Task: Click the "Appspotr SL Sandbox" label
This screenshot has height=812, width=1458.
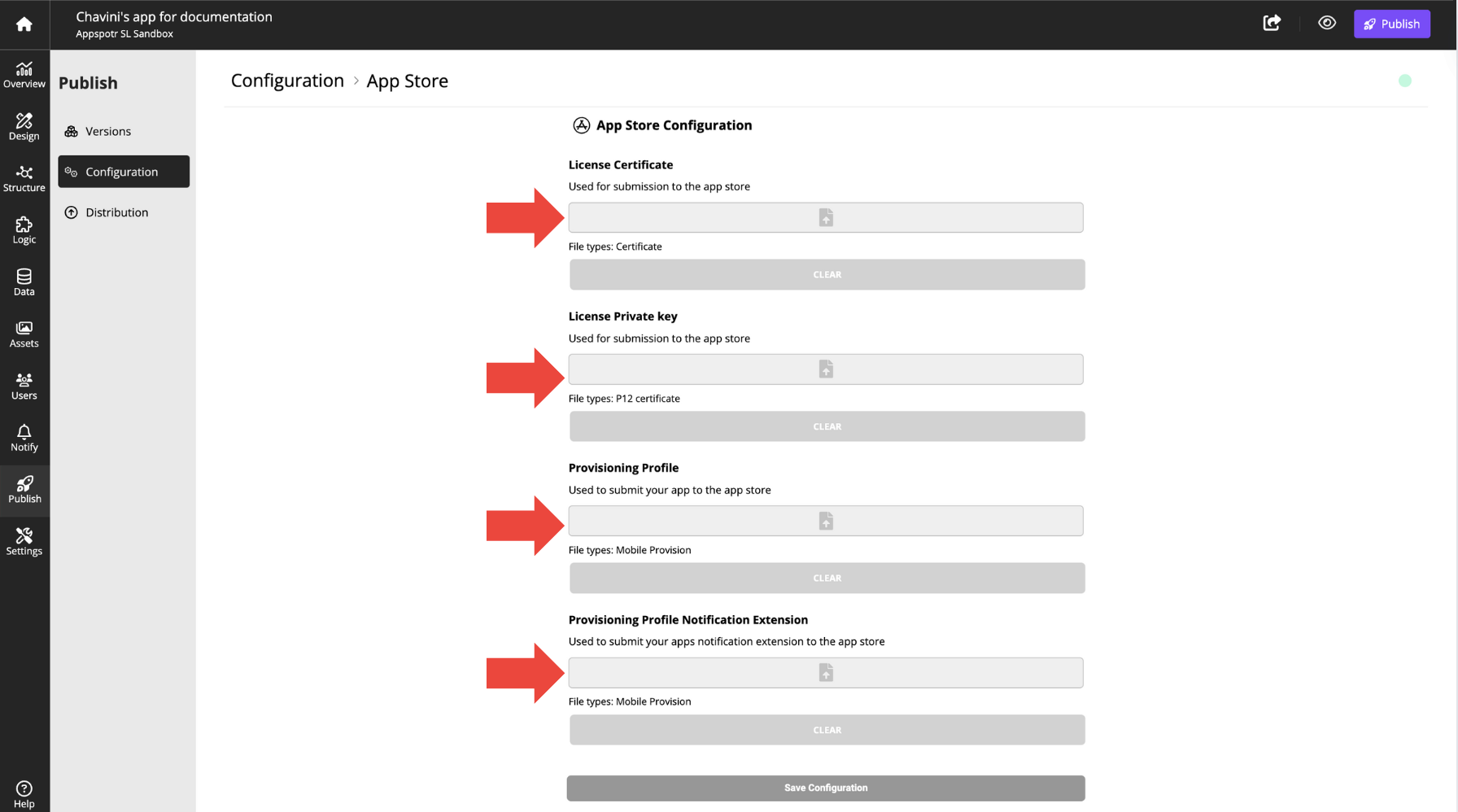Action: (124, 34)
